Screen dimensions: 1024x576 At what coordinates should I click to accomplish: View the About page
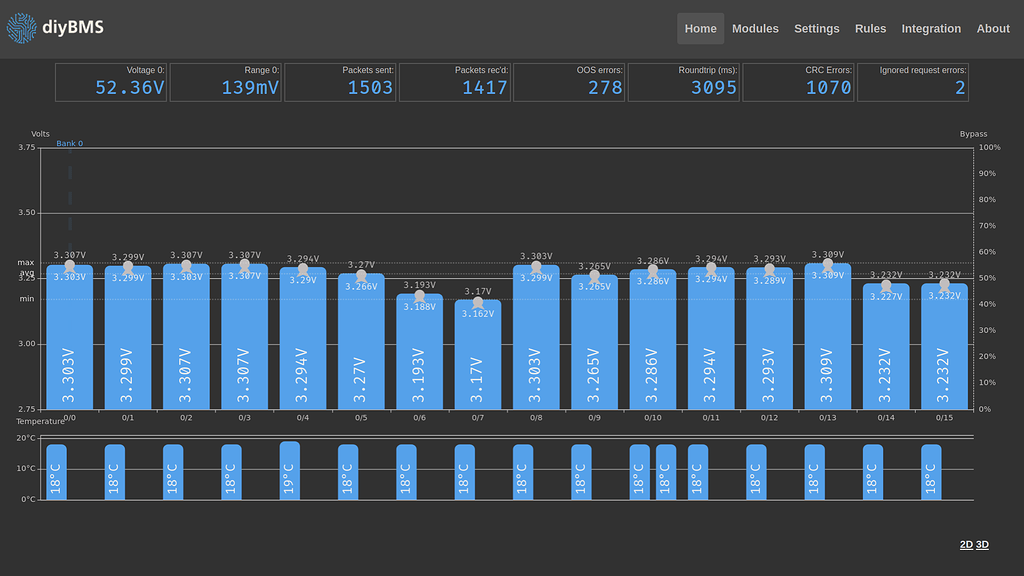coord(993,28)
